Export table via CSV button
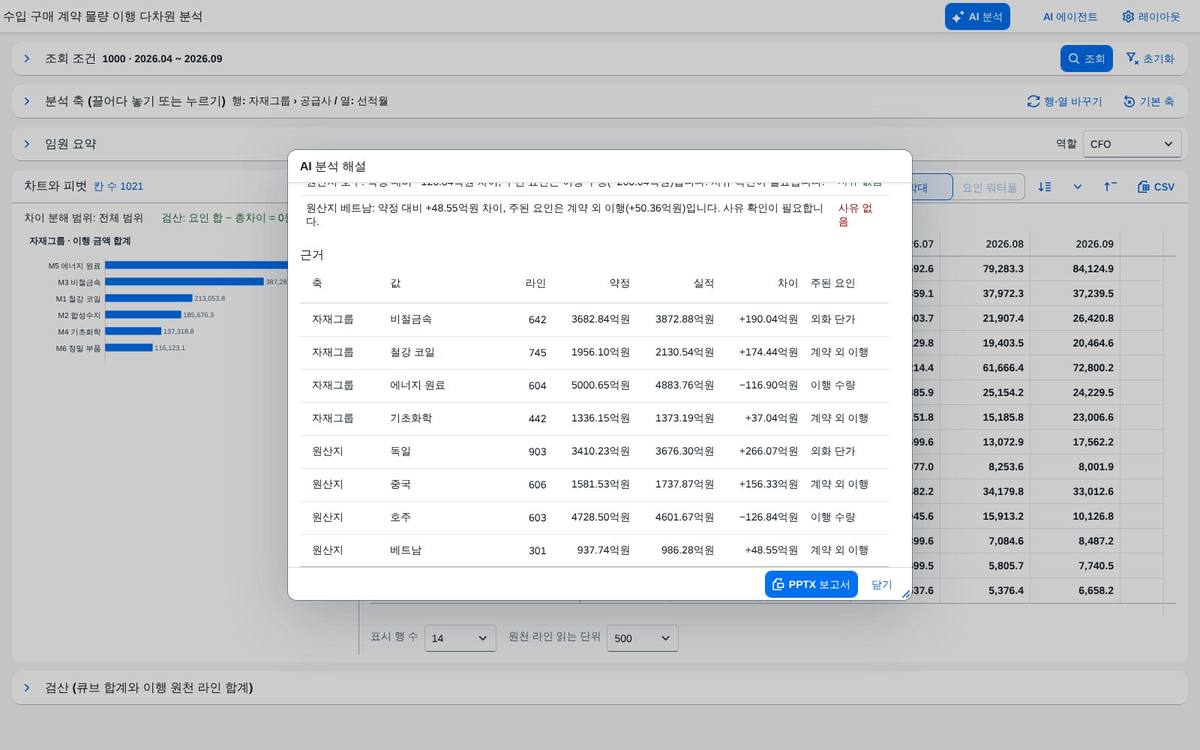This screenshot has height=750, width=1200. point(1156,187)
